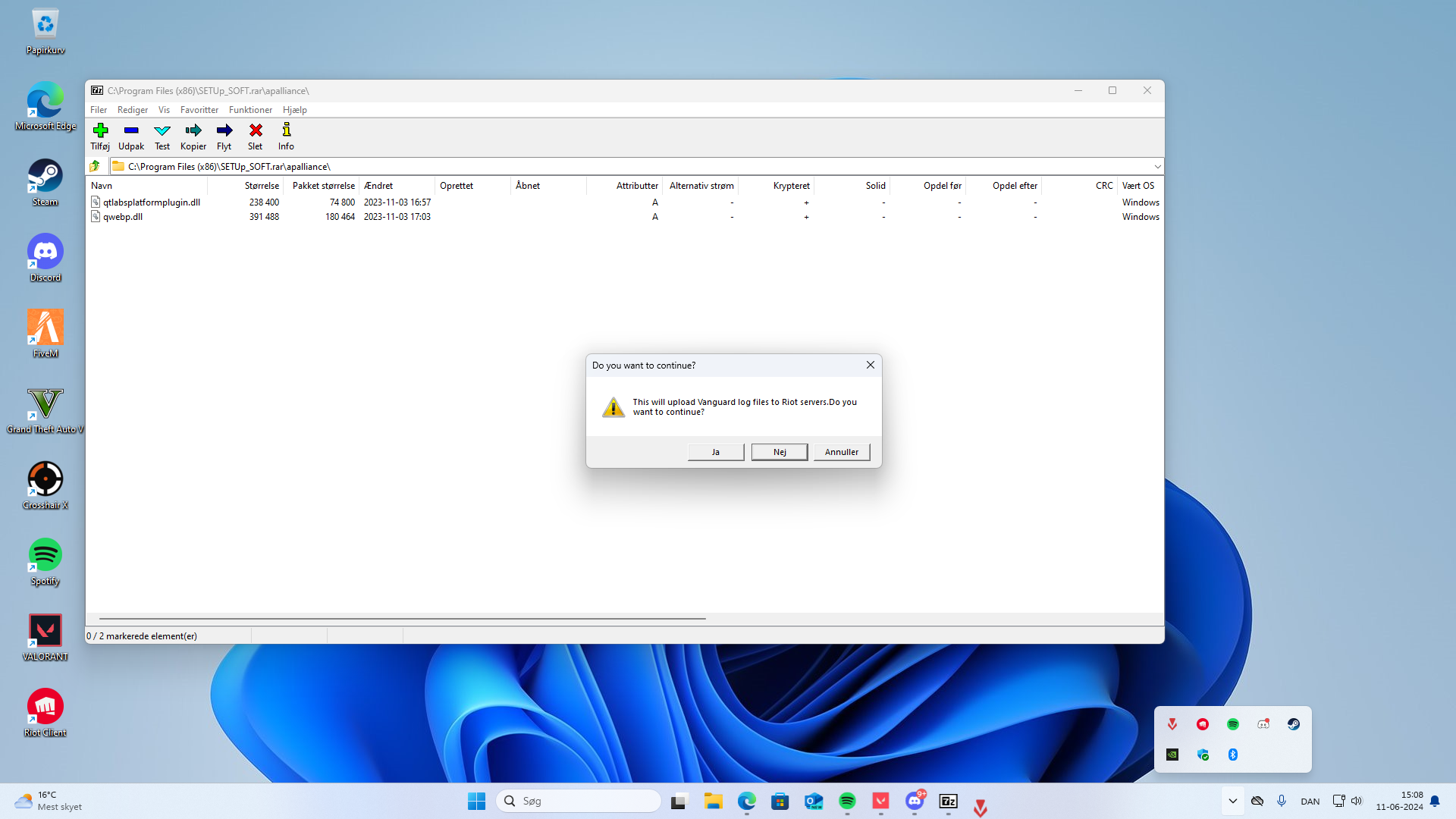Click the Annuller button
This screenshot has width=1456, height=819.
coord(841,452)
